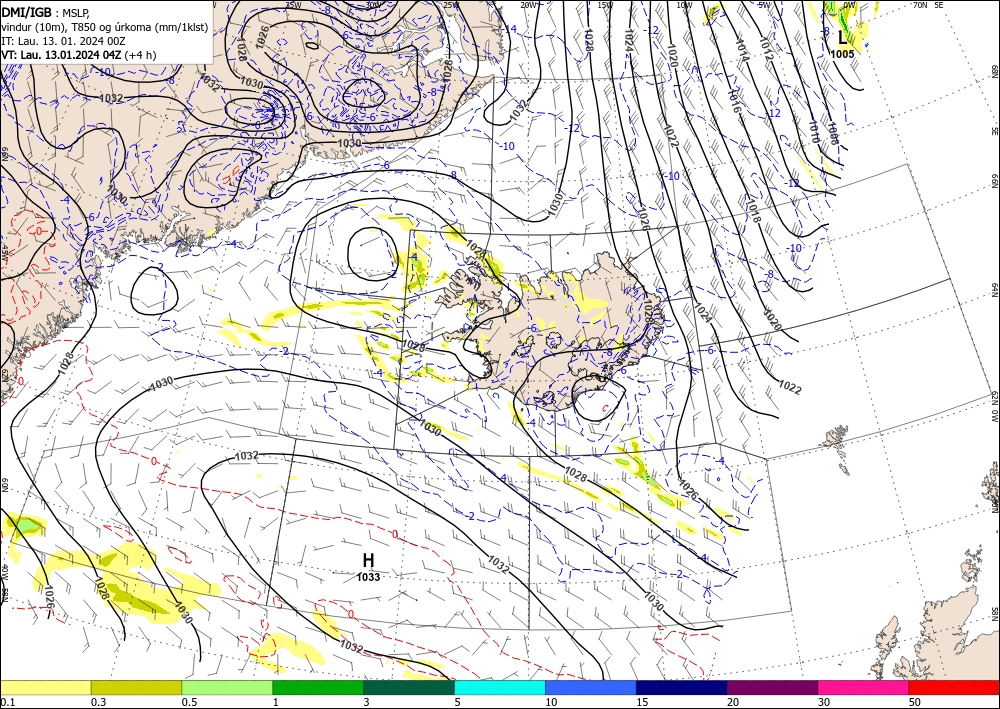Screen dimensions: 1000x709
Task: Choose the navy 15–20 legend swatch
Action: click(682, 687)
